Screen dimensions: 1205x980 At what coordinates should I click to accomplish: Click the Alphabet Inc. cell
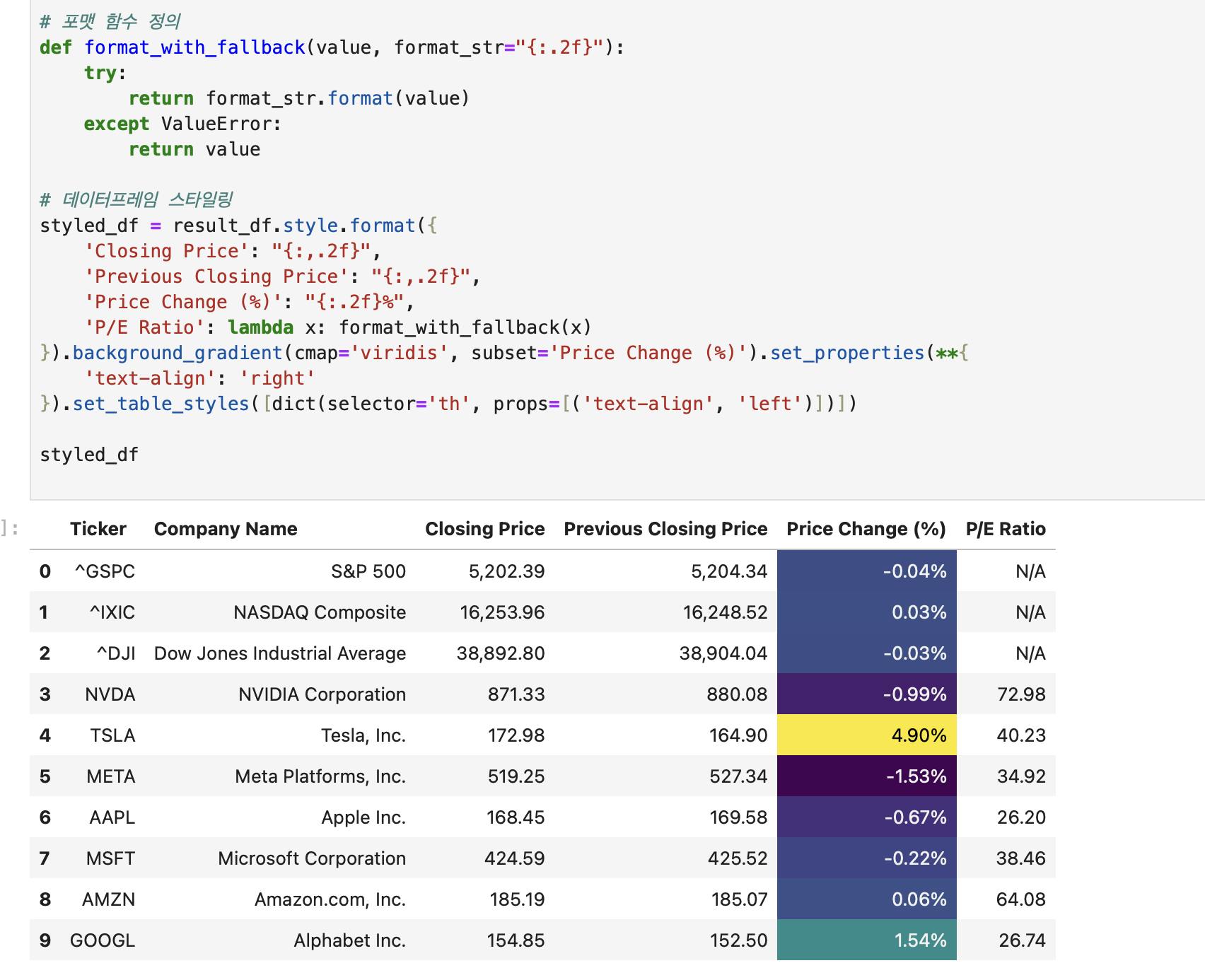pyautogui.click(x=349, y=940)
